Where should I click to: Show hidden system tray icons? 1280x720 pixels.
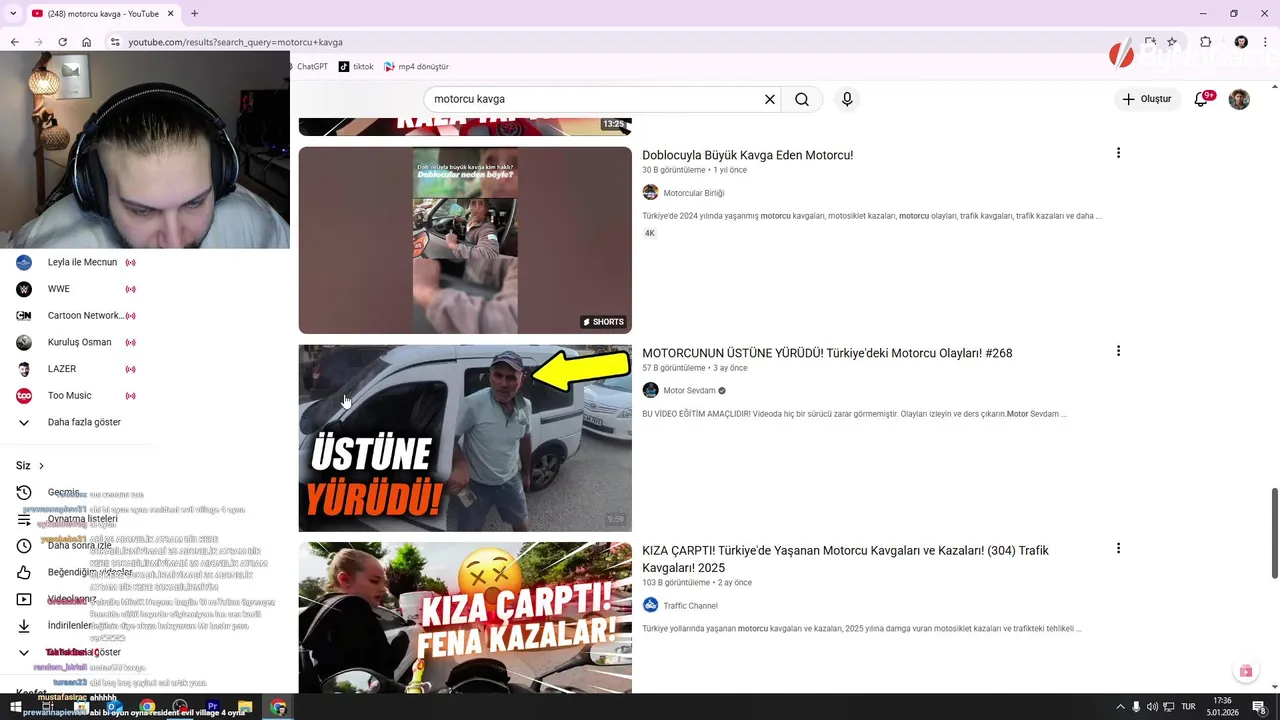(1120, 707)
